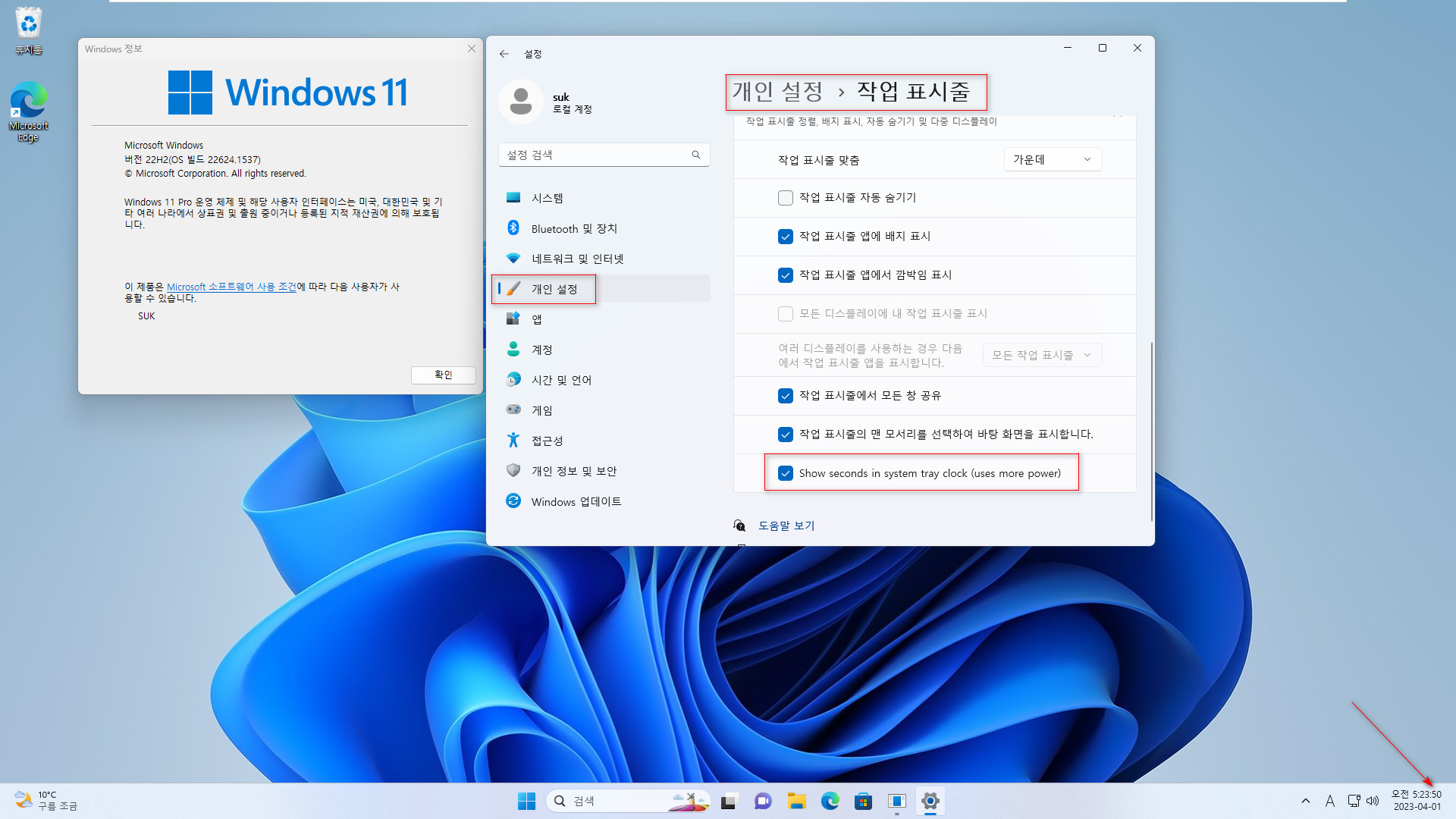Viewport: 1456px width, 819px height.
Task: Uncheck 작업 표시줄 앱에서 깜박임 표시
Action: click(786, 275)
